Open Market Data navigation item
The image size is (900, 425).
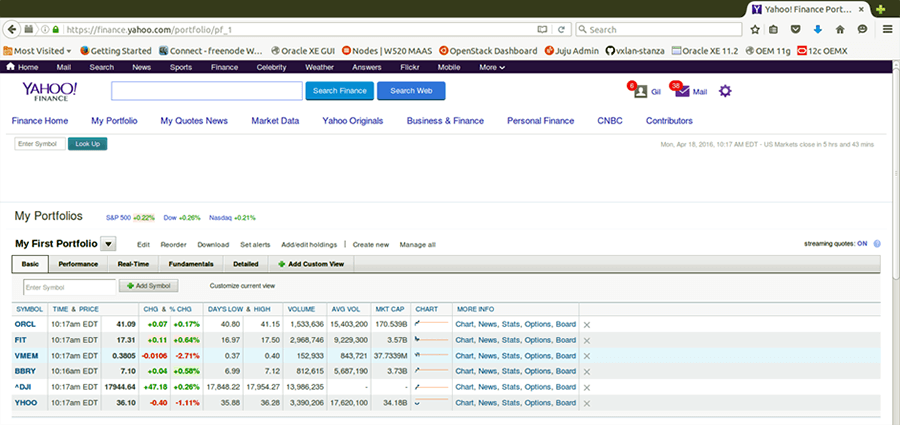point(275,121)
